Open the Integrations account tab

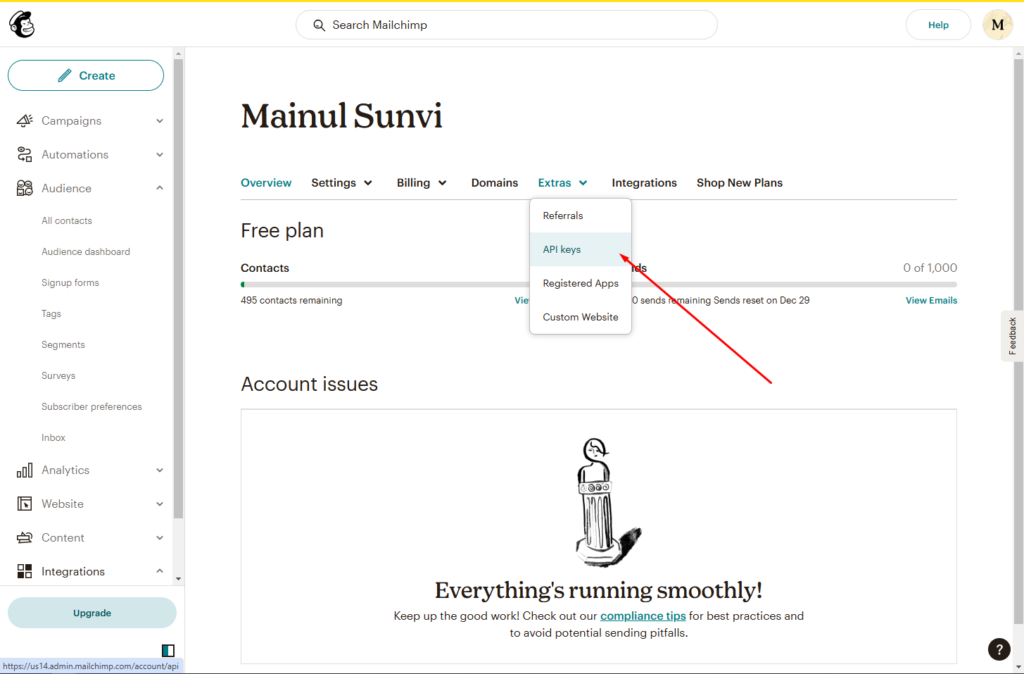click(x=644, y=183)
